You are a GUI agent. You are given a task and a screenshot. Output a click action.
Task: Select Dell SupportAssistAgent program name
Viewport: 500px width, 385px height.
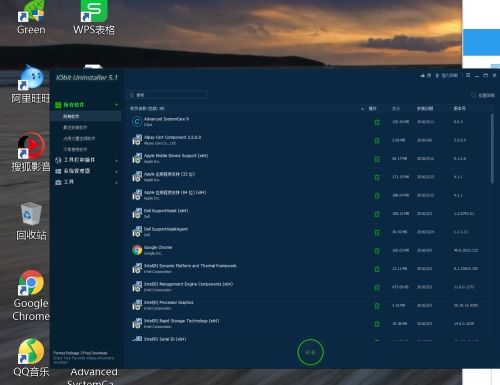click(166, 229)
